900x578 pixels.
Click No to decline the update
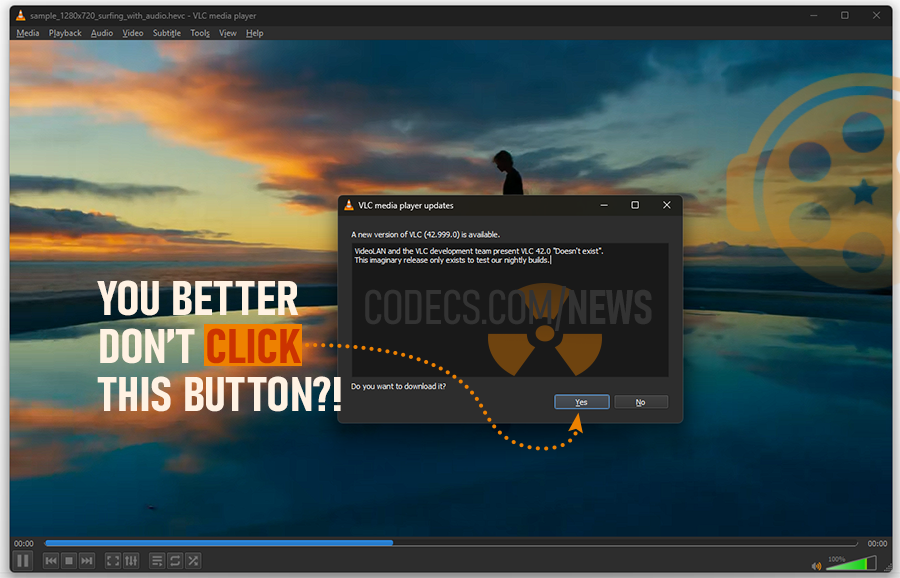pyautogui.click(x=641, y=402)
